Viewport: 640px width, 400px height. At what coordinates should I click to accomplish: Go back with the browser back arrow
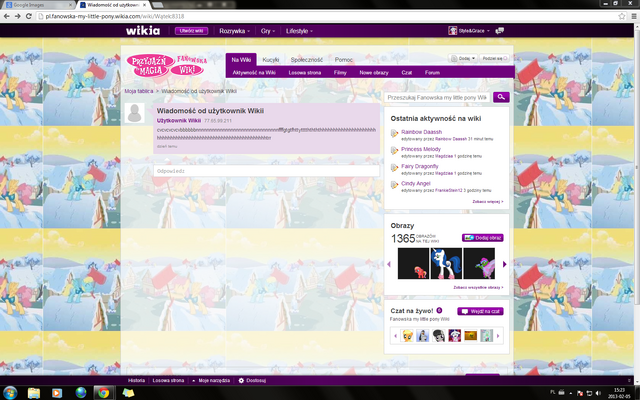coord(7,16)
